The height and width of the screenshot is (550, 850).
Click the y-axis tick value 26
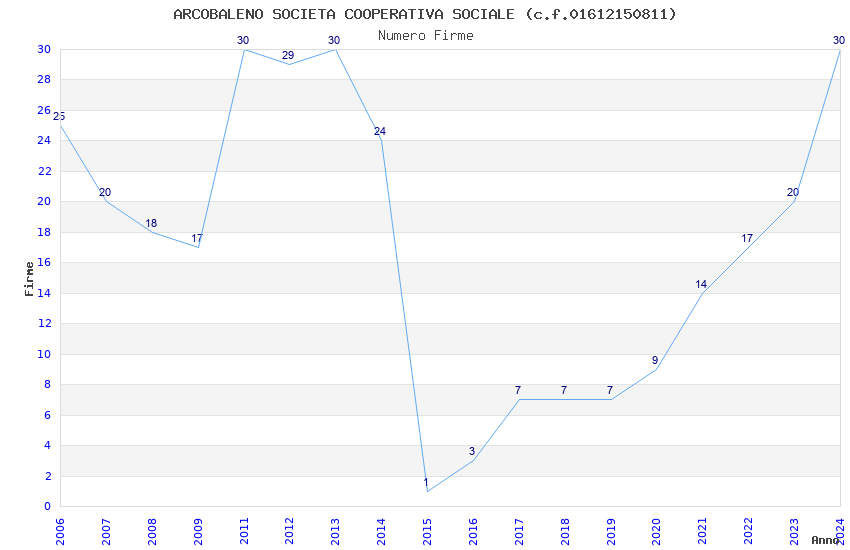[44, 111]
